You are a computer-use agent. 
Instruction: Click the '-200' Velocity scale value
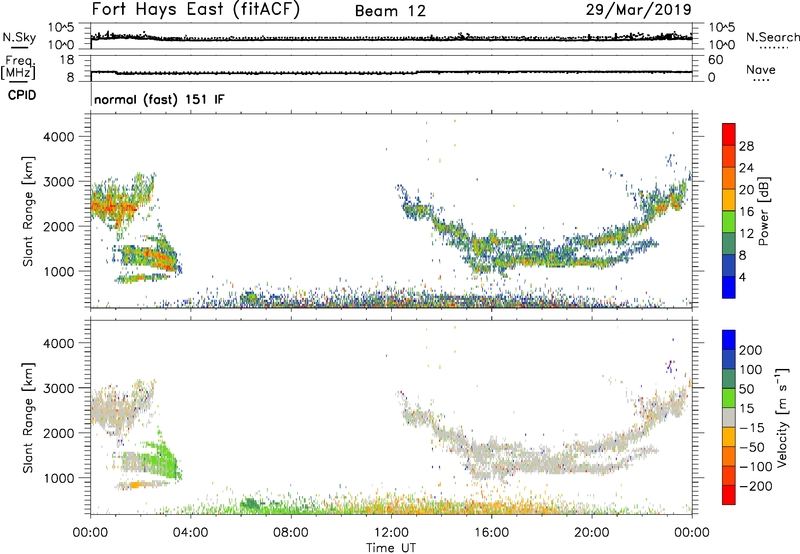[756, 486]
